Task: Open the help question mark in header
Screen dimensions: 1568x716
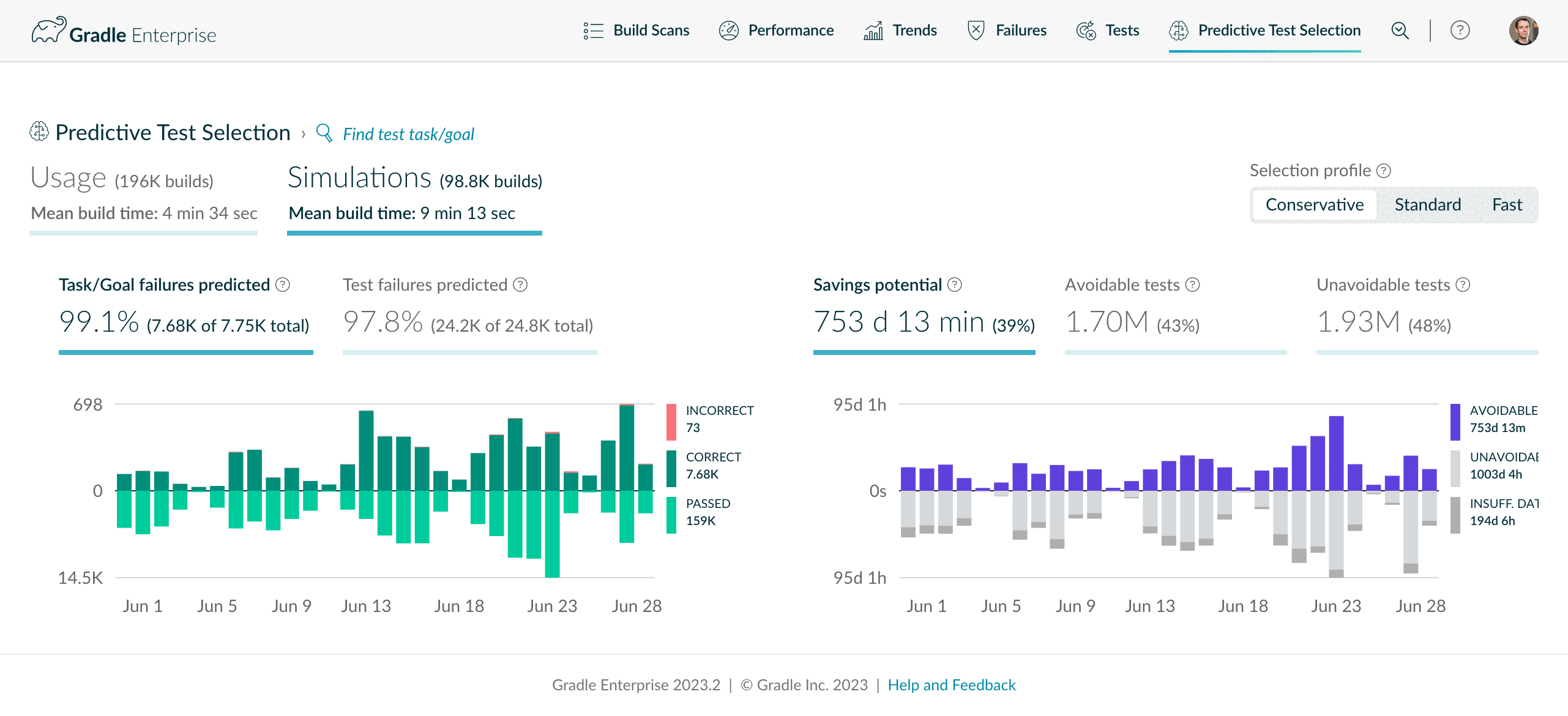Action: click(x=1460, y=30)
